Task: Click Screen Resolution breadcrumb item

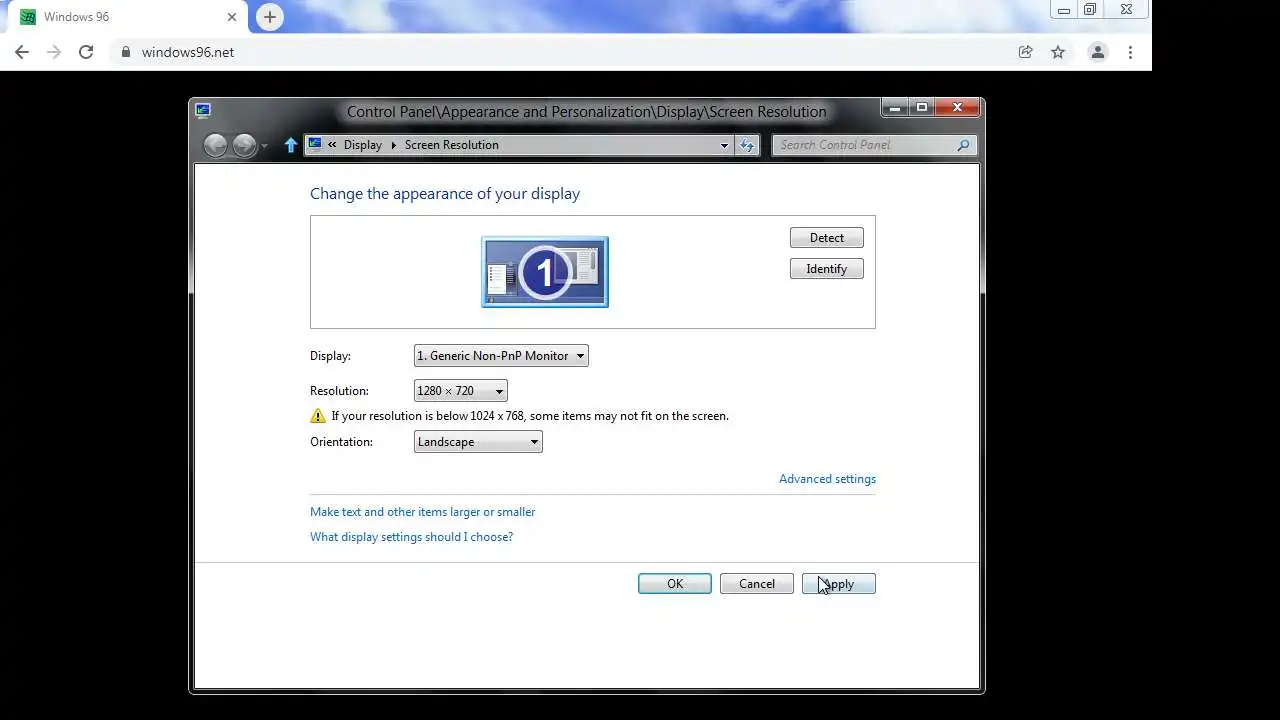Action: [x=452, y=145]
